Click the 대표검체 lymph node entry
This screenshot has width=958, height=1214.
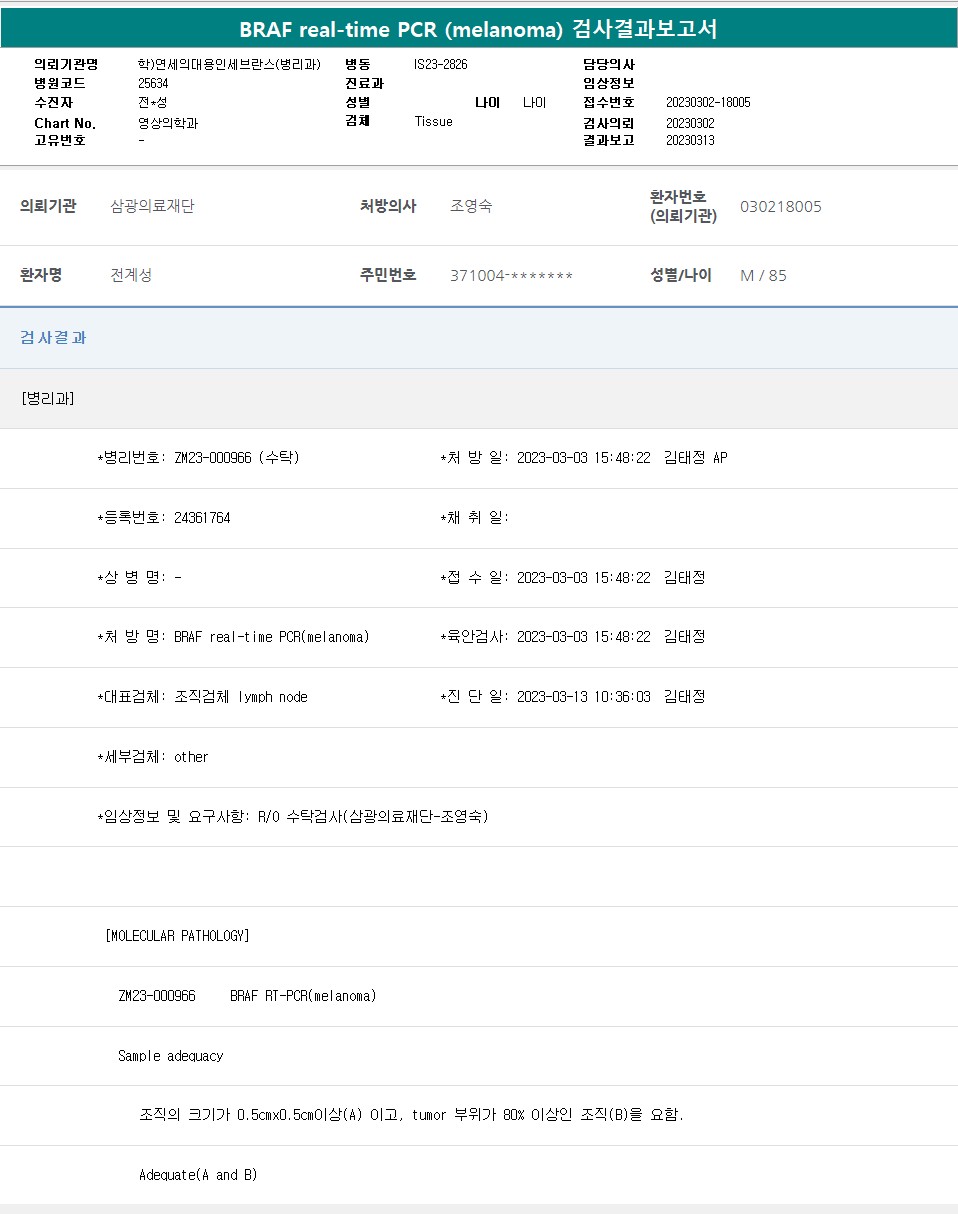point(202,697)
